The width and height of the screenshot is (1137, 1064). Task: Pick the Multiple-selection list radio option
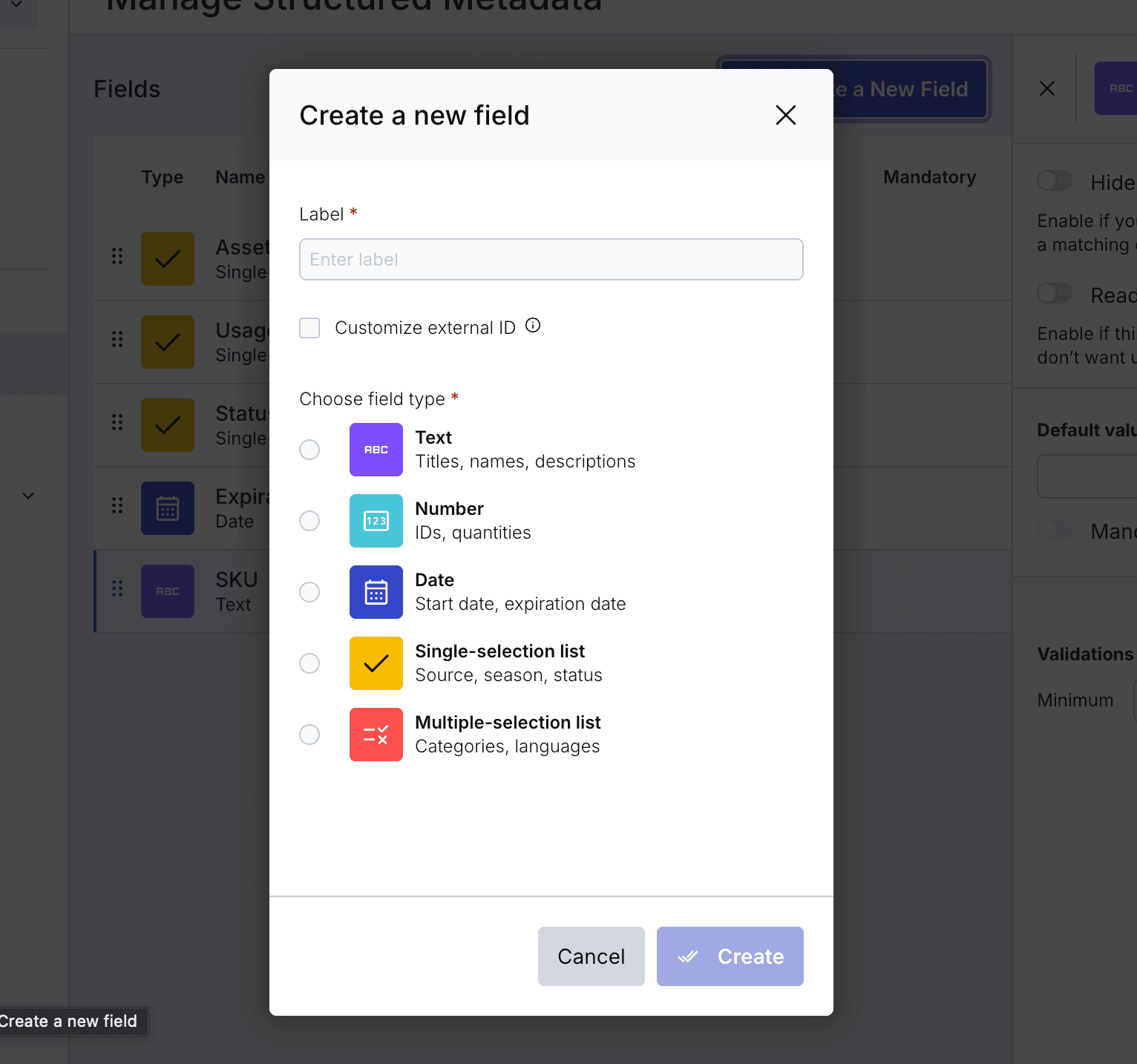(x=309, y=735)
